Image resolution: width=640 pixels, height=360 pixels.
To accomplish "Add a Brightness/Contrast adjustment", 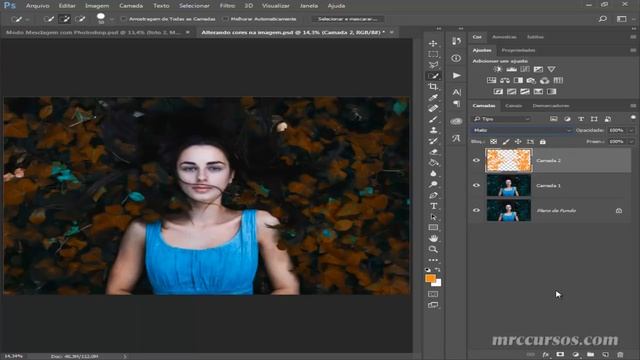I will pos(498,69).
